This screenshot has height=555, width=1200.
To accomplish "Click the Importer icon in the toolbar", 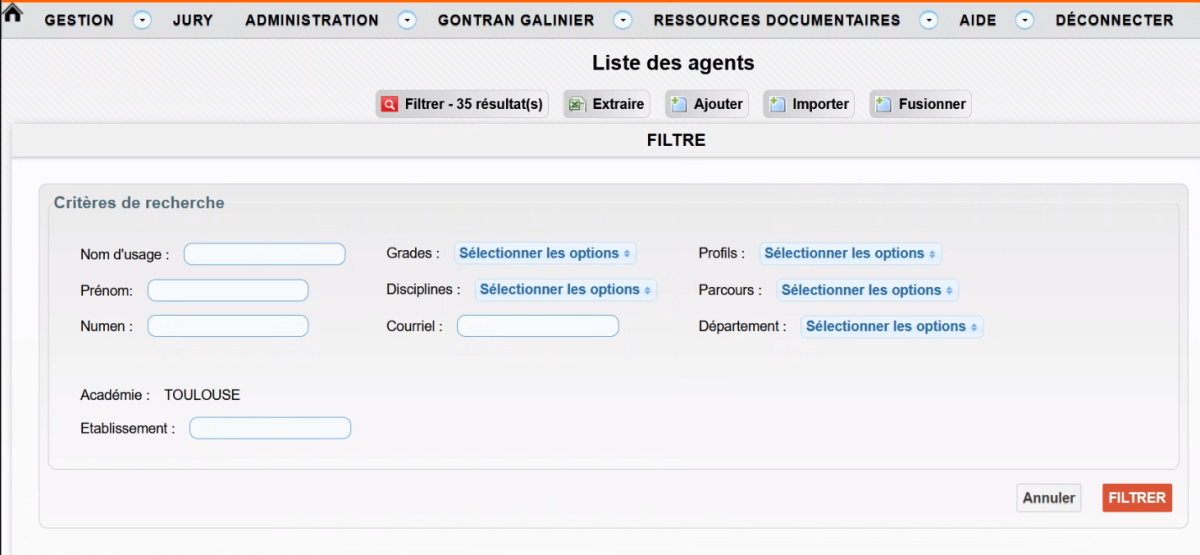I will (777, 104).
